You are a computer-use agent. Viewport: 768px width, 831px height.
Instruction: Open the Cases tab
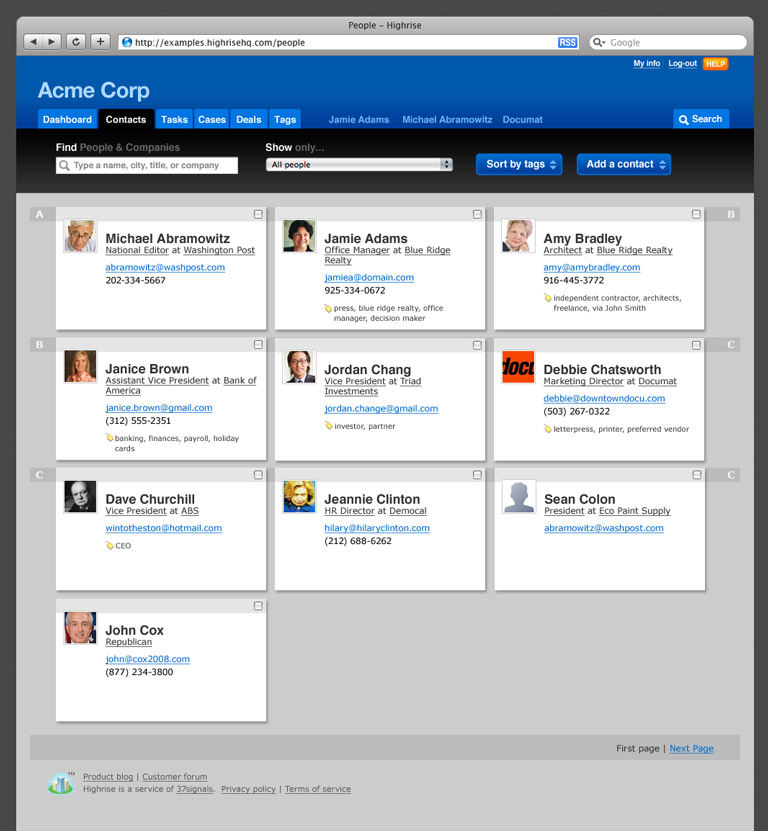pyautogui.click(x=212, y=119)
